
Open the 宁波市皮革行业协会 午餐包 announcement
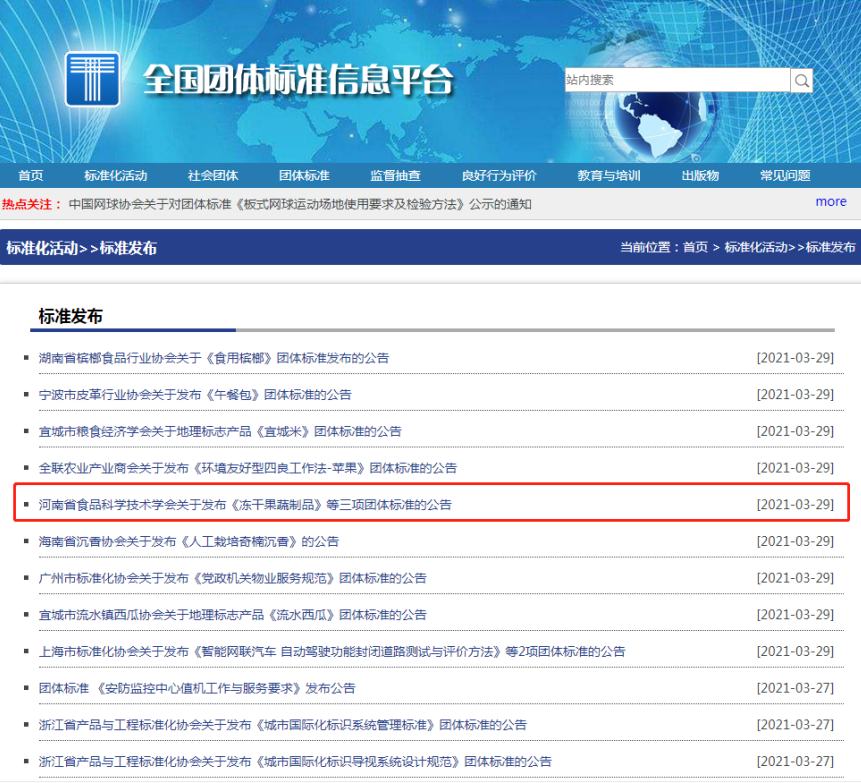tap(195, 395)
